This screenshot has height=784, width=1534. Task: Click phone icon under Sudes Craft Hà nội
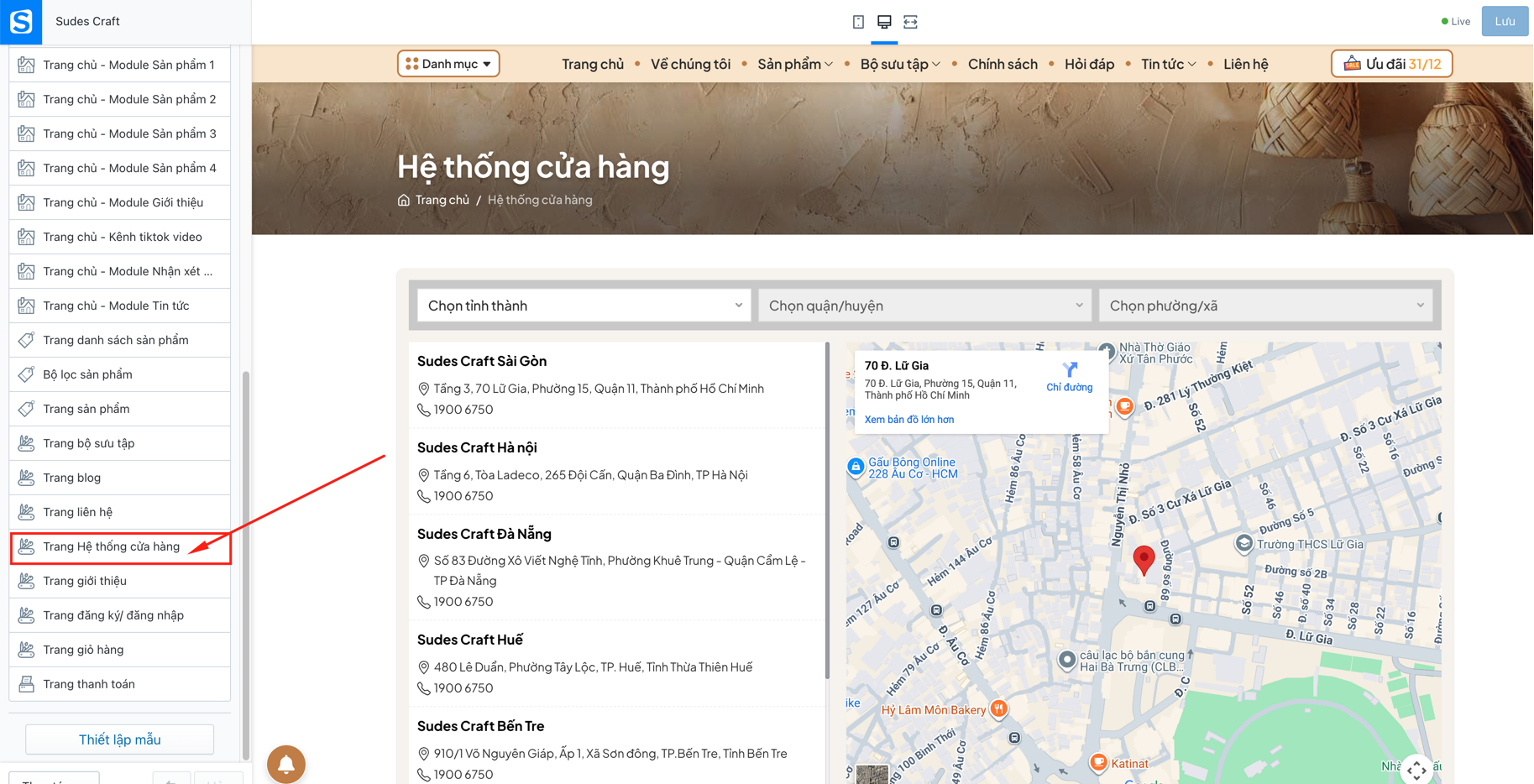click(423, 496)
